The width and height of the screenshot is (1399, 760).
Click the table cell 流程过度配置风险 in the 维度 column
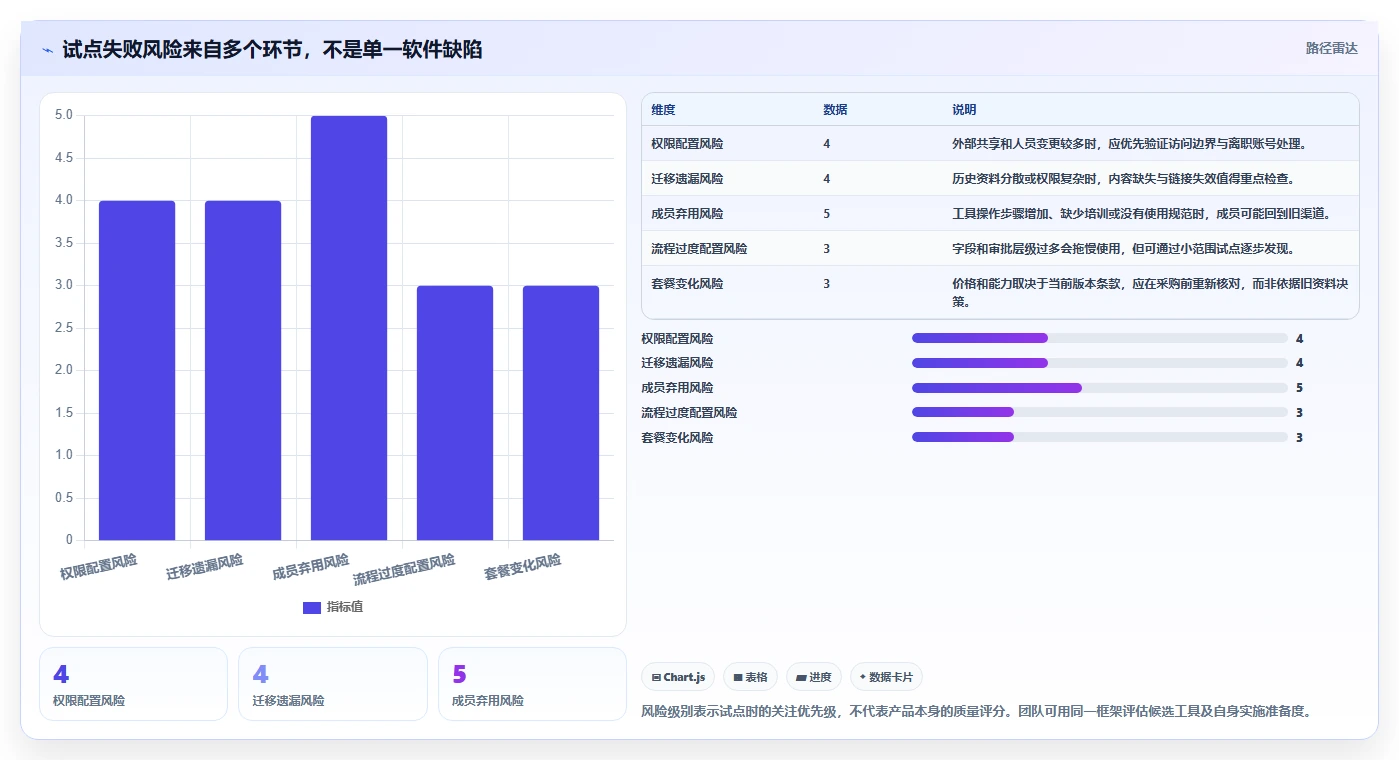click(699, 249)
